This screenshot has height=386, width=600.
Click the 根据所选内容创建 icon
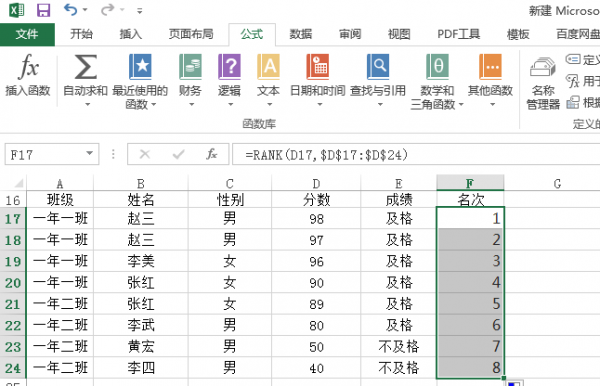573,102
